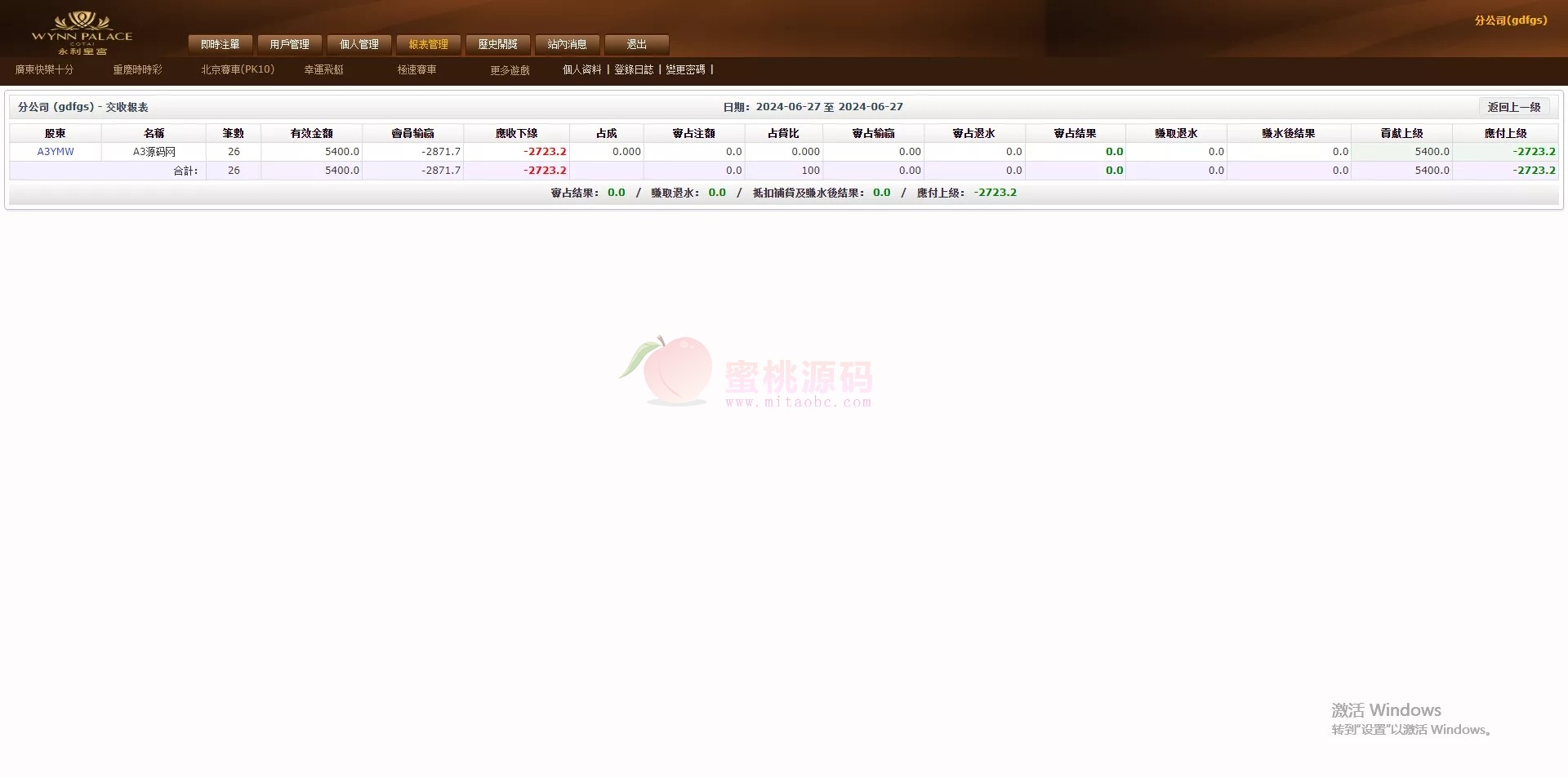Select the 廣東快樂十分 game link
This screenshot has width=1568, height=778.
click(44, 70)
